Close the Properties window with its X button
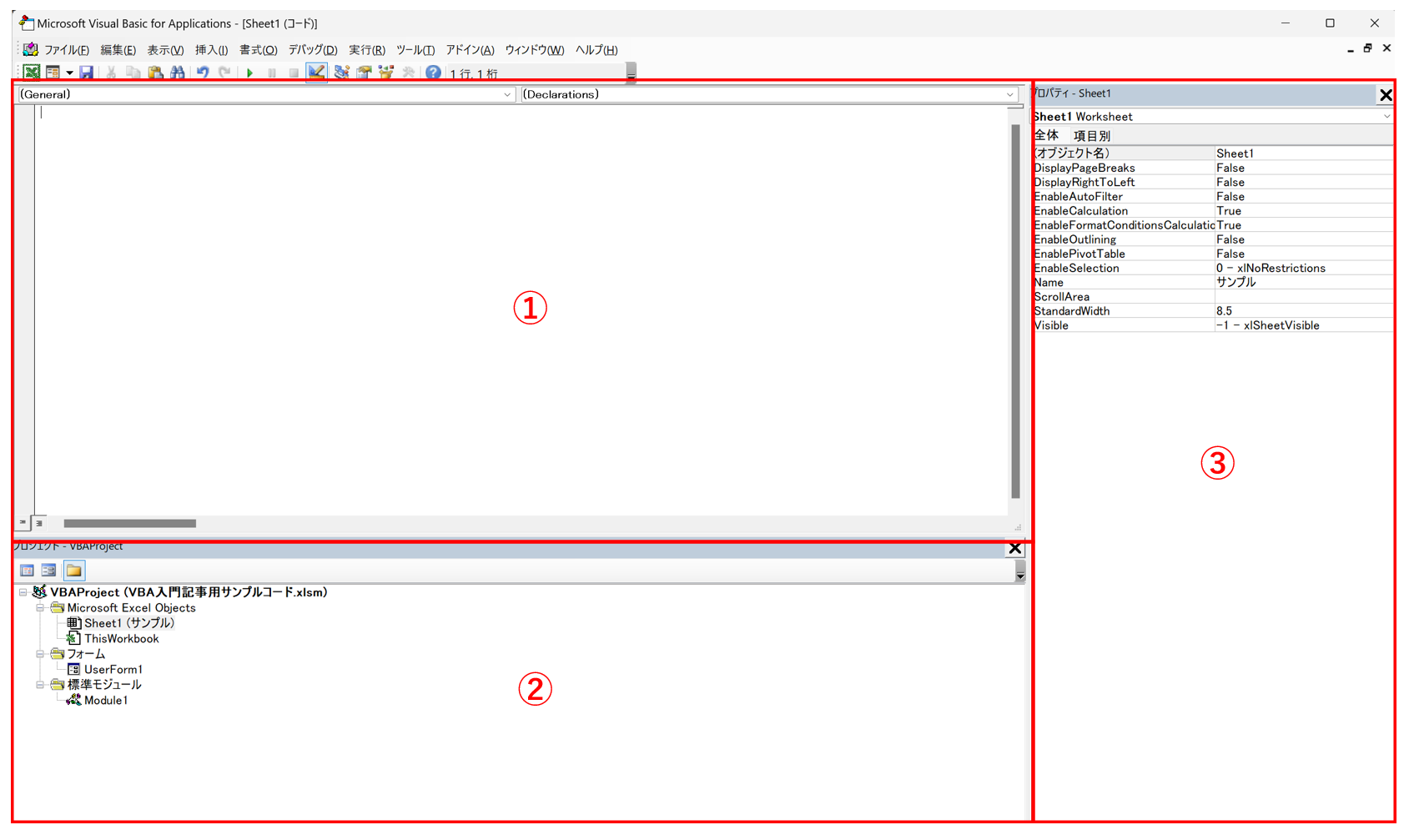Image resolution: width=1404 pixels, height=840 pixels. [1385, 94]
